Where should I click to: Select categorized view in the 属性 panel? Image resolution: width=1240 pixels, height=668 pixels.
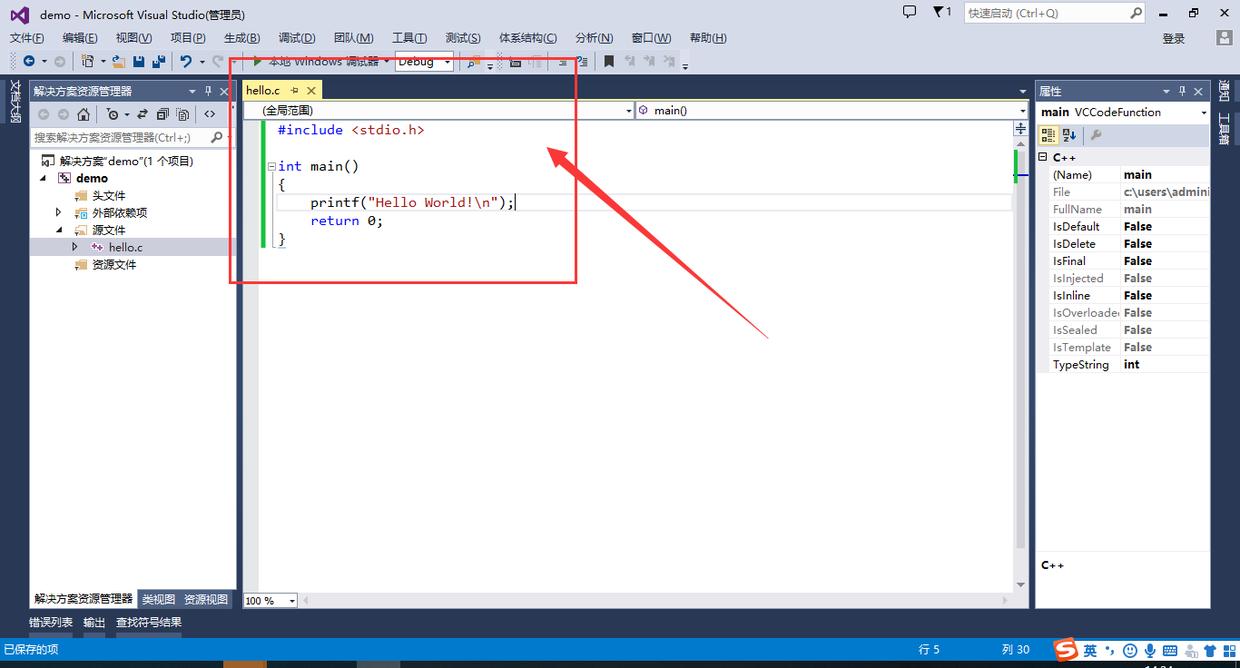coord(1048,134)
